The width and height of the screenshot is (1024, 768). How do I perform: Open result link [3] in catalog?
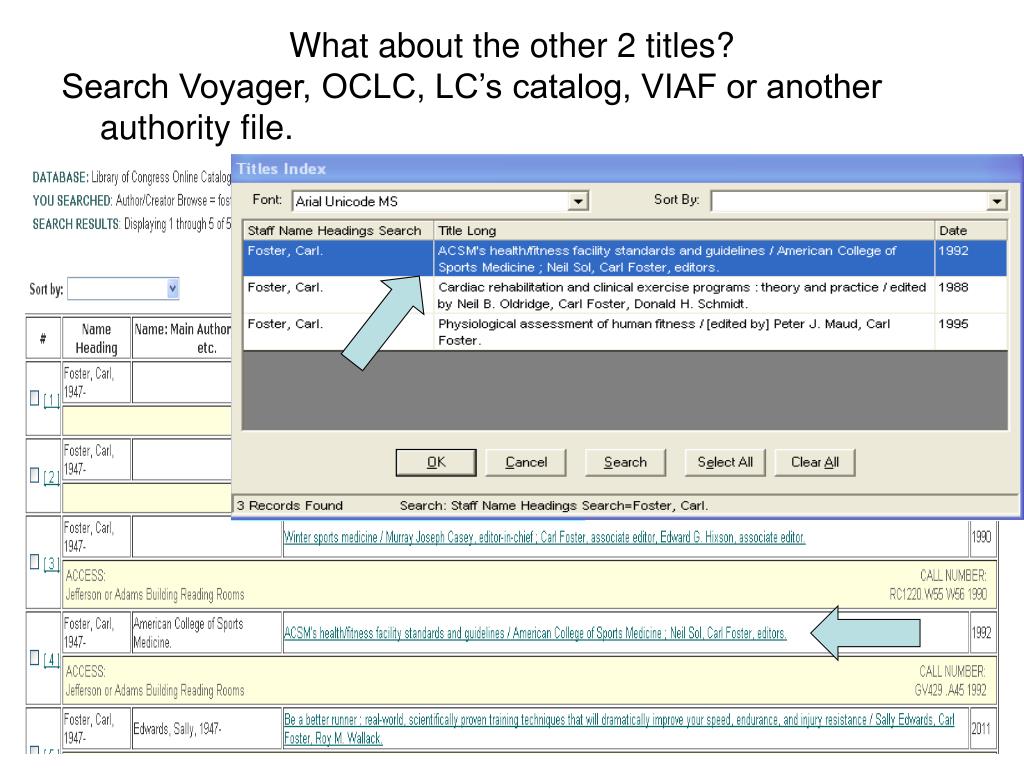point(52,564)
